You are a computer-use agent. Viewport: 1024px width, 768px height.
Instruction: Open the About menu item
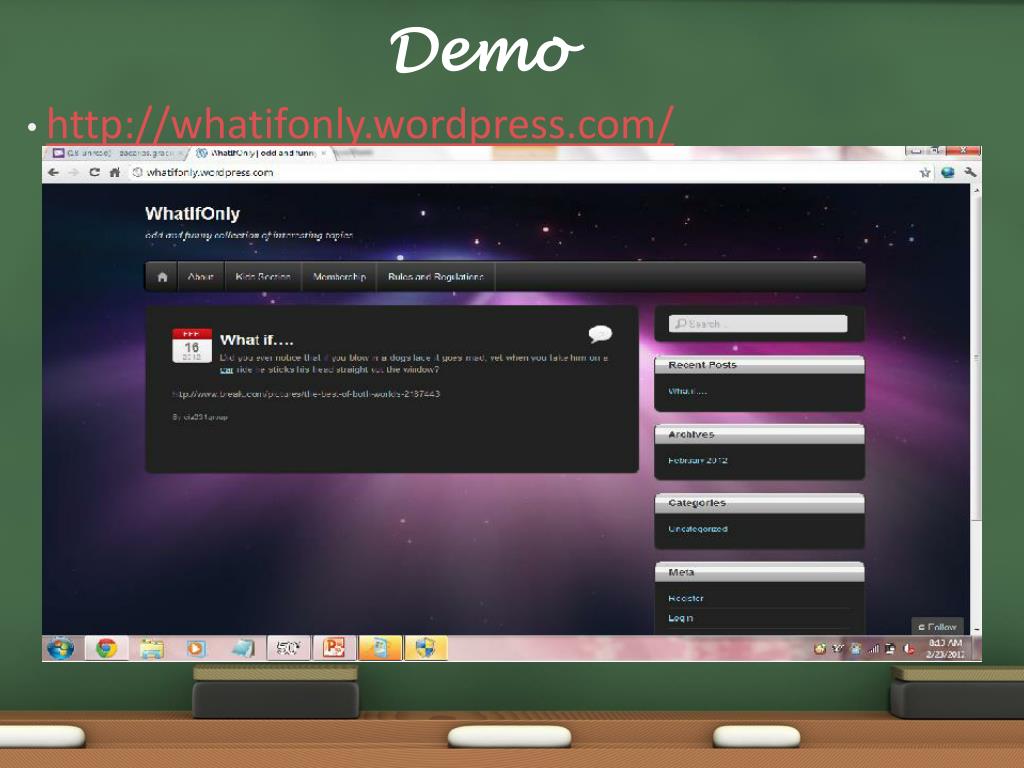(x=200, y=277)
